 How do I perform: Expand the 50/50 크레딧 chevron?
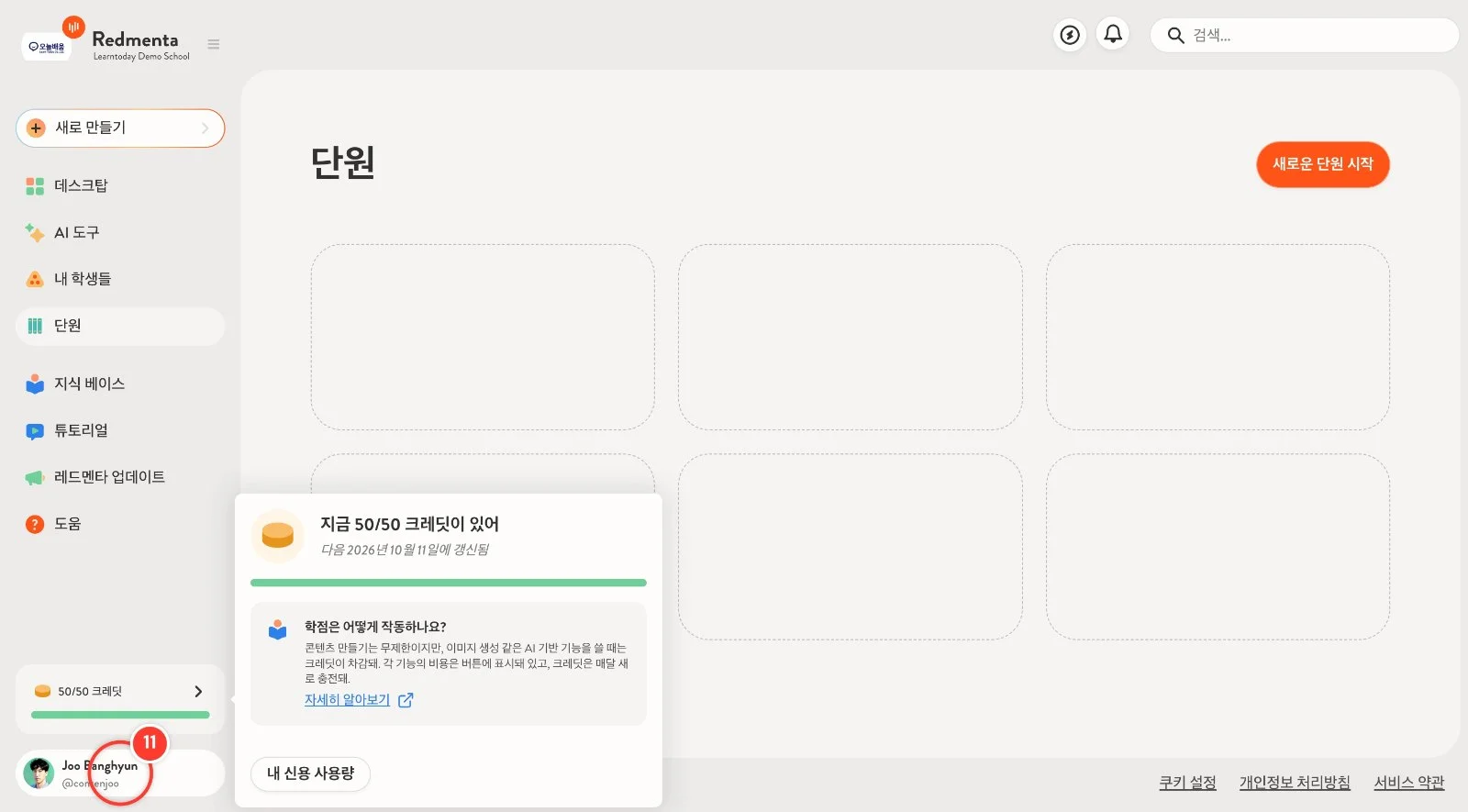[x=198, y=692]
